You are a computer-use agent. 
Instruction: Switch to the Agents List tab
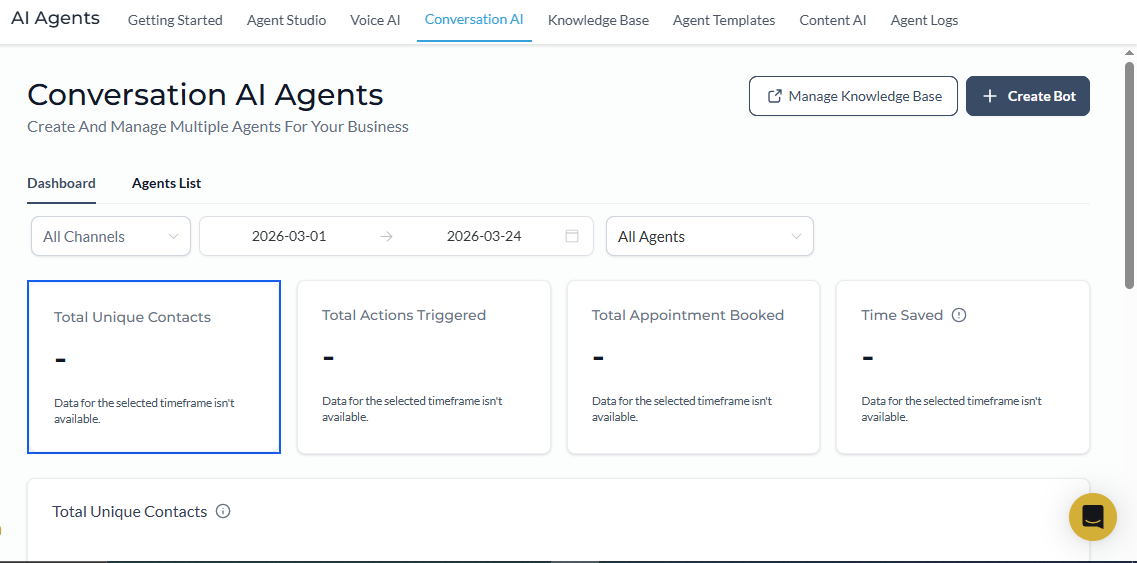point(166,183)
